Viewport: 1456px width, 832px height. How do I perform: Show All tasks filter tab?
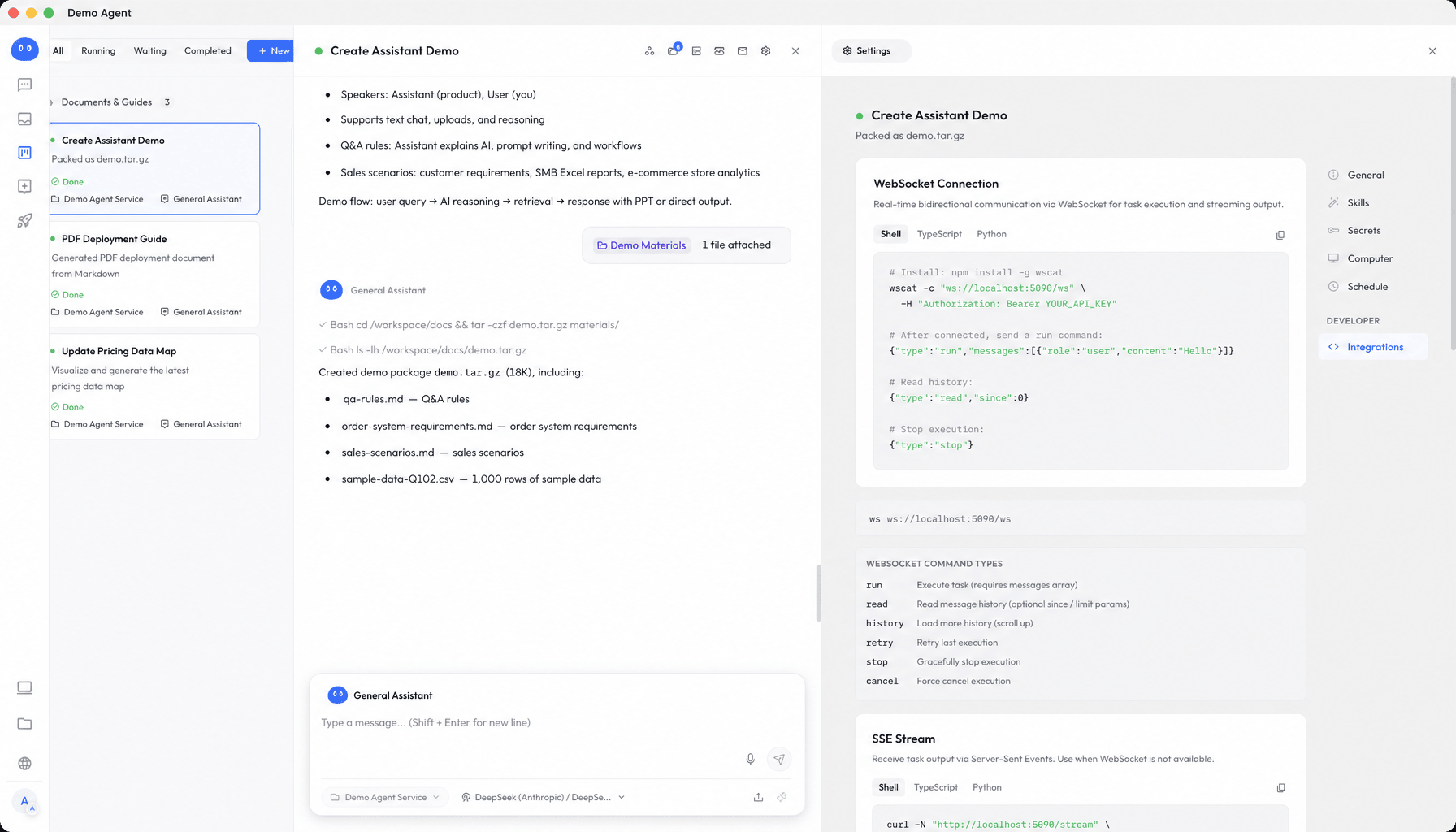(58, 50)
